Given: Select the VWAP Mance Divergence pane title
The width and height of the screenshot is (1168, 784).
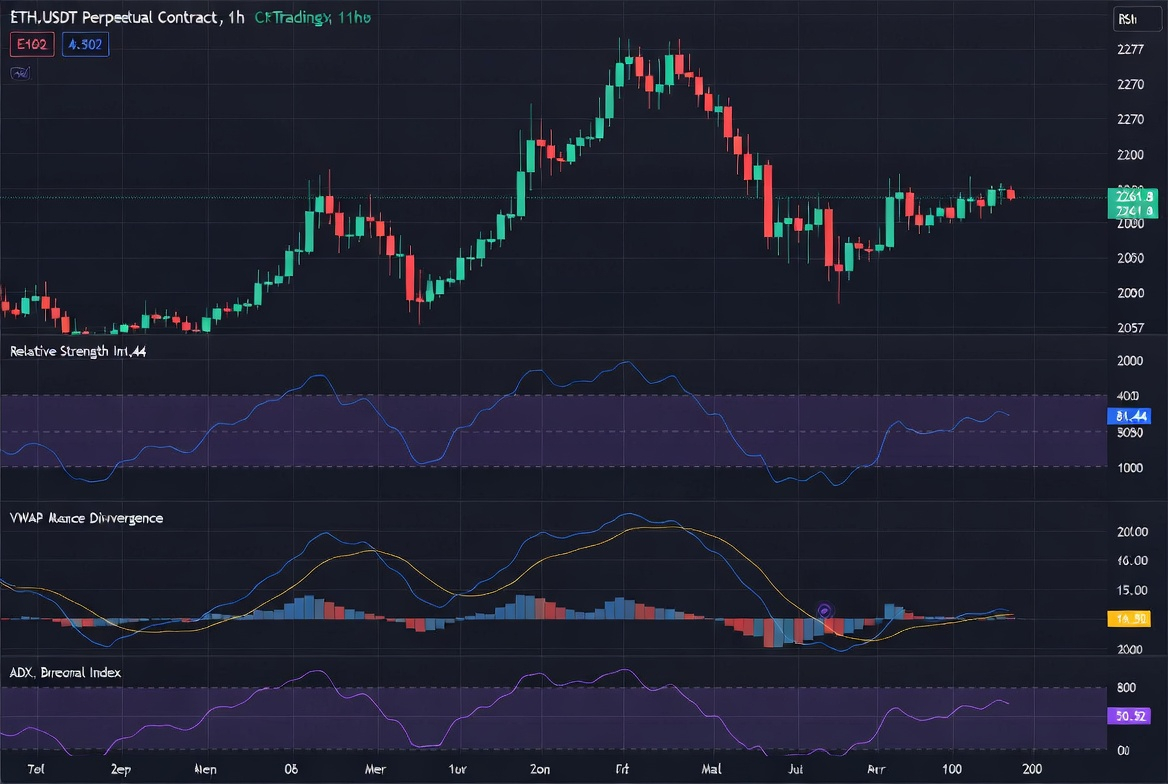Looking at the screenshot, I should click(x=86, y=518).
